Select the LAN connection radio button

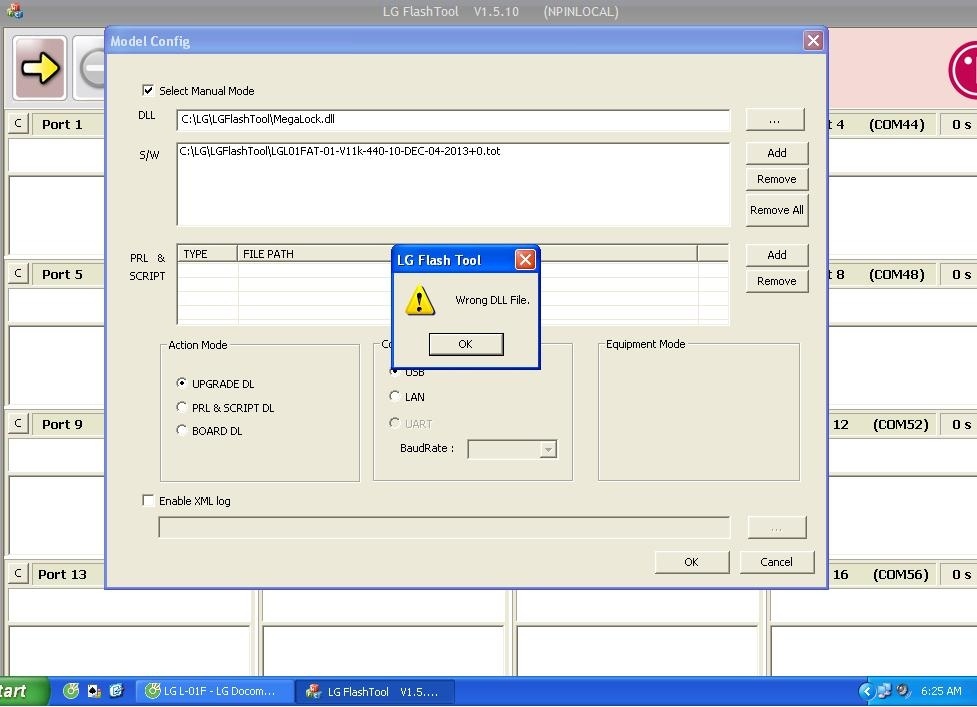tap(395, 397)
